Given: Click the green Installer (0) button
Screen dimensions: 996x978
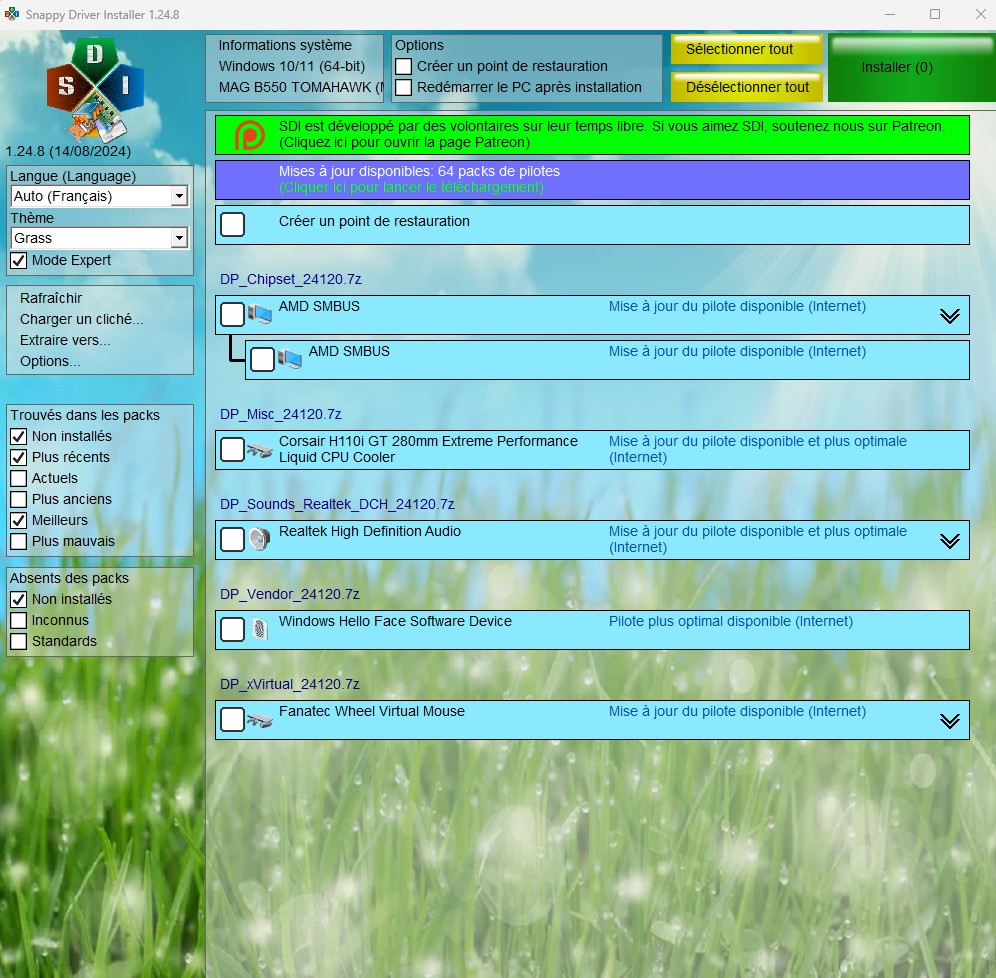Looking at the screenshot, I should [x=912, y=68].
